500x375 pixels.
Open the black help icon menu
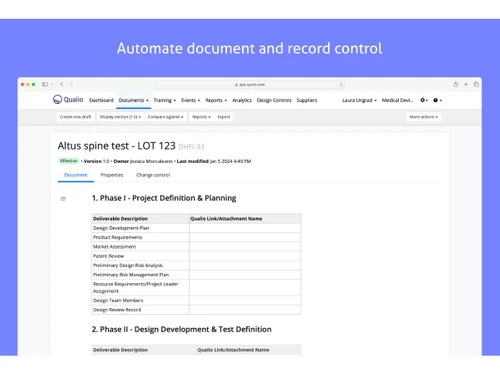point(437,100)
